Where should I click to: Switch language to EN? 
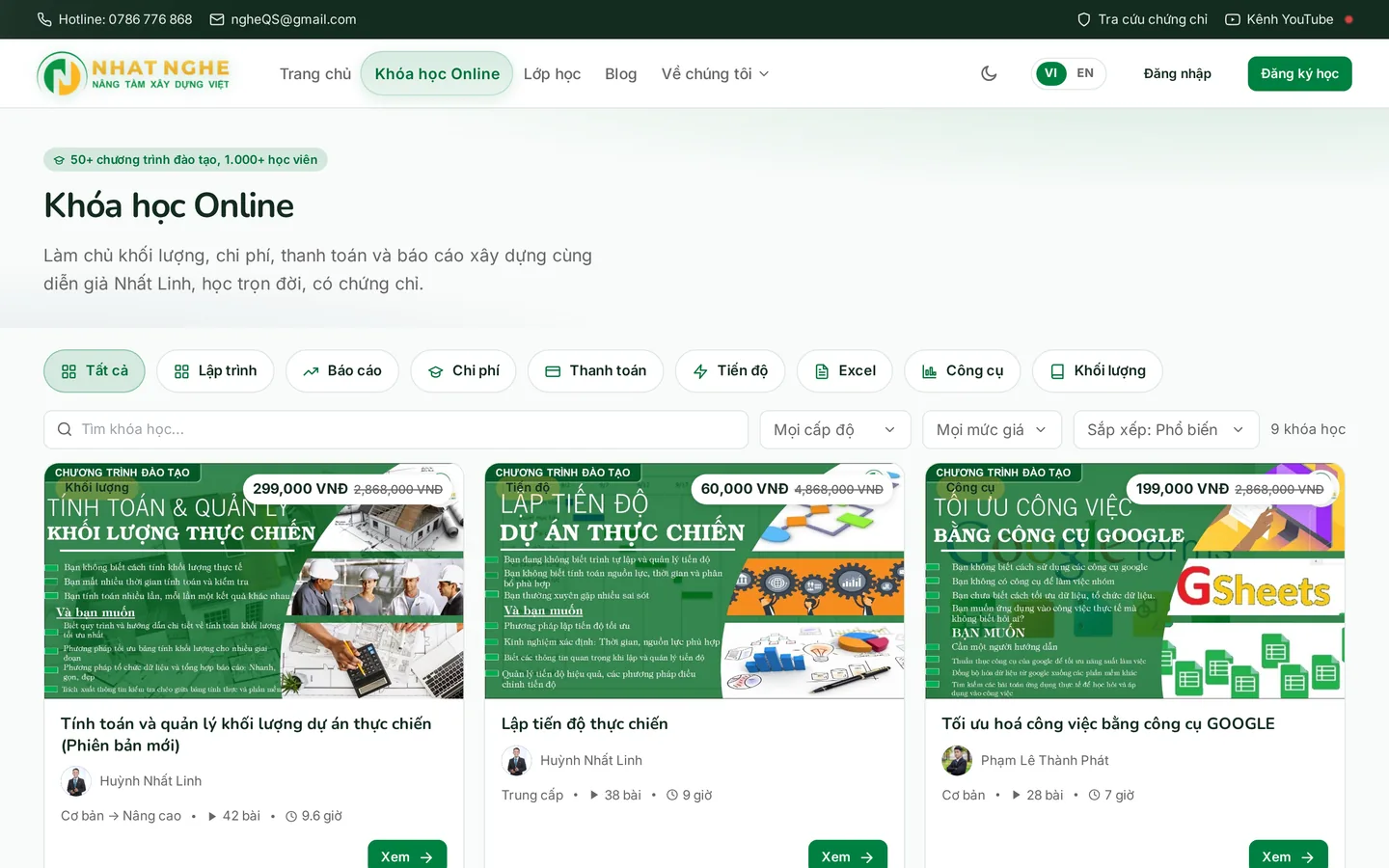click(x=1085, y=73)
